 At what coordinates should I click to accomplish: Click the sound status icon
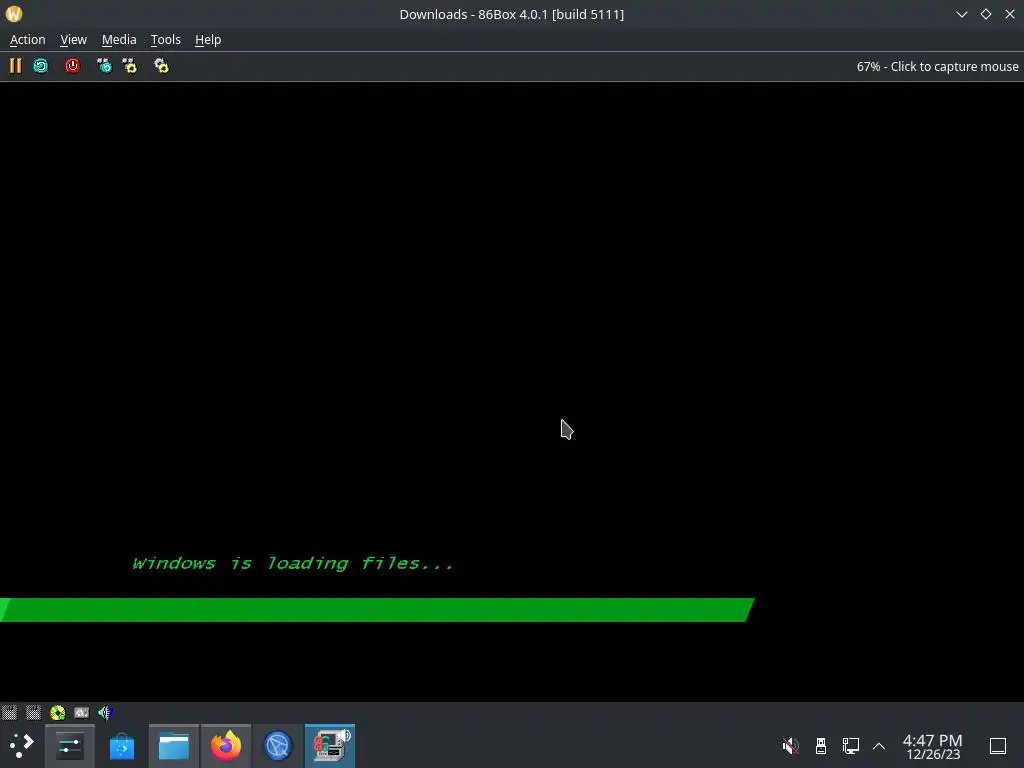105,712
